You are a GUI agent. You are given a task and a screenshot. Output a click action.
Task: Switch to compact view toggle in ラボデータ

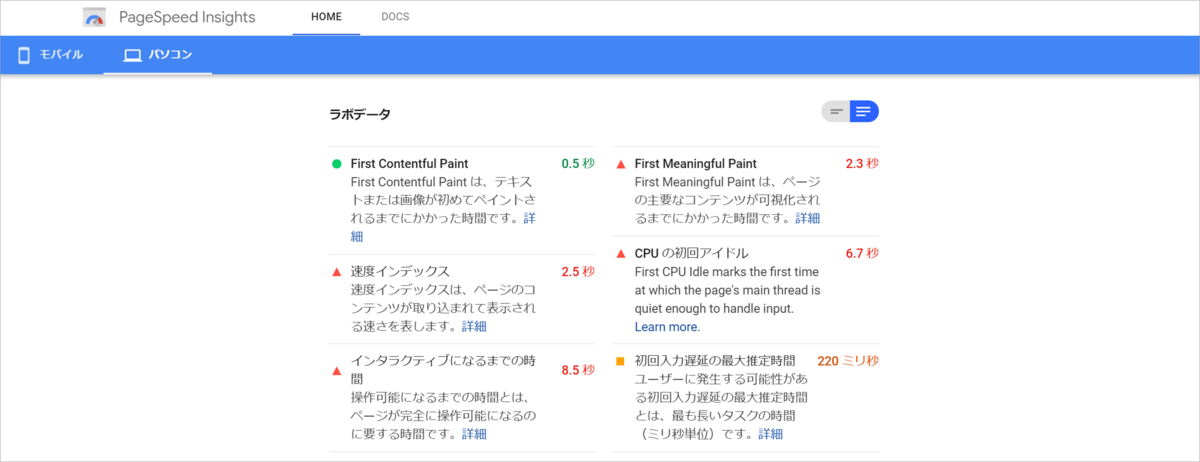click(836, 112)
